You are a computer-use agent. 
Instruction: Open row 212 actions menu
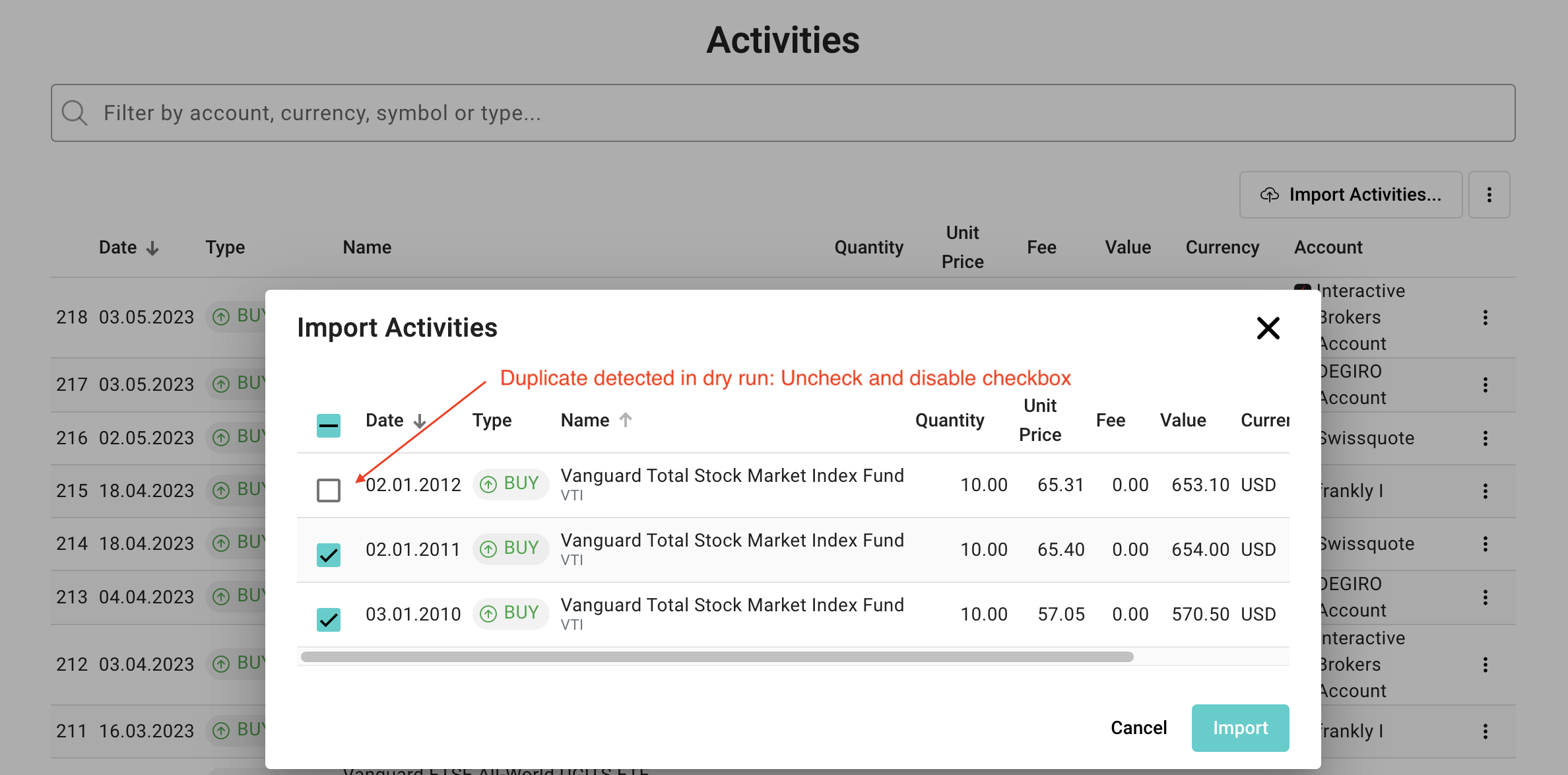point(1485,665)
